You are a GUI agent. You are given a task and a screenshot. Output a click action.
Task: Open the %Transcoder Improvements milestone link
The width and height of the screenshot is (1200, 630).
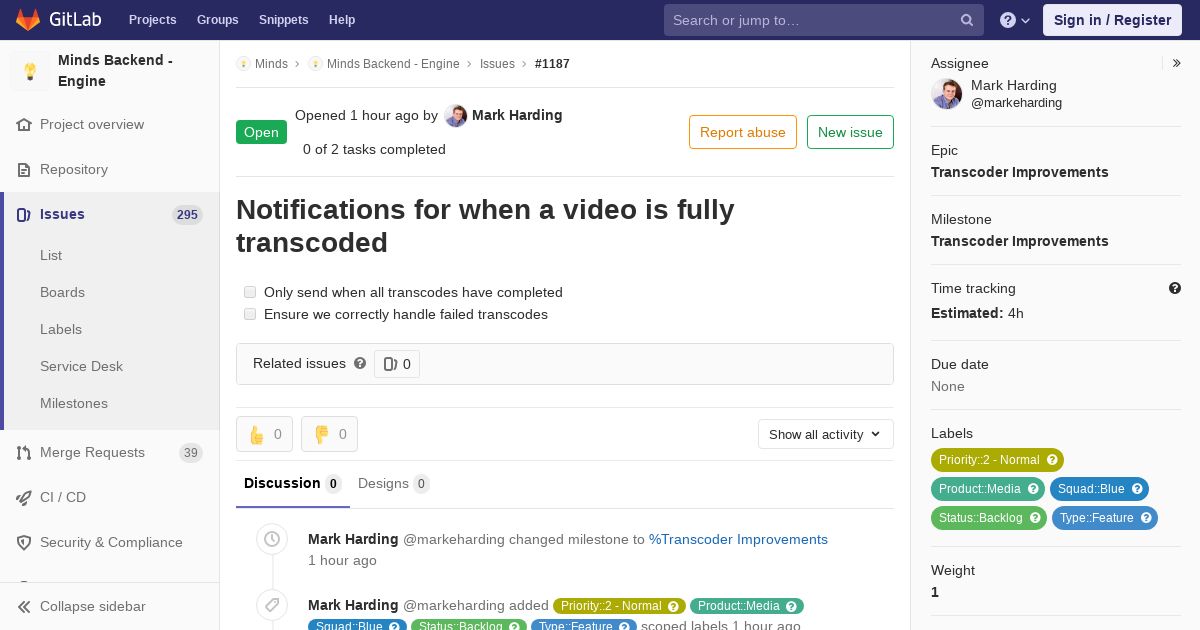[738, 540]
